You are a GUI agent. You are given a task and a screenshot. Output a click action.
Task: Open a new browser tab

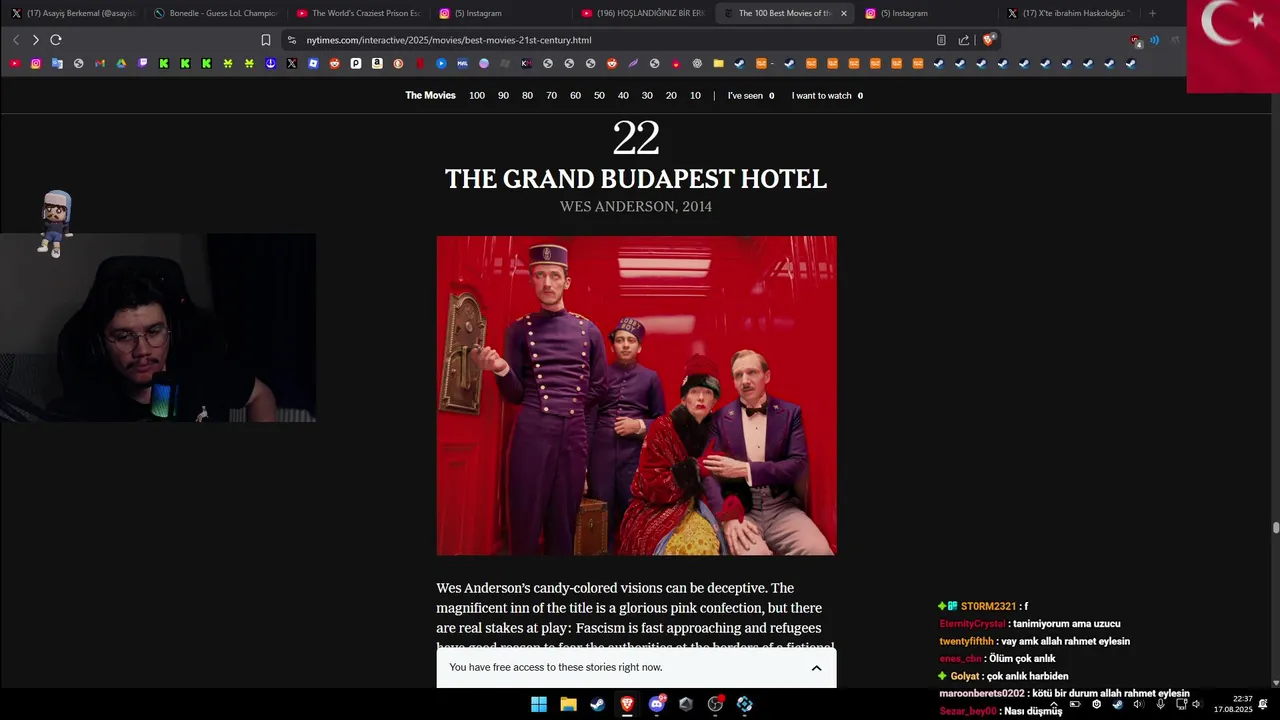(1152, 13)
